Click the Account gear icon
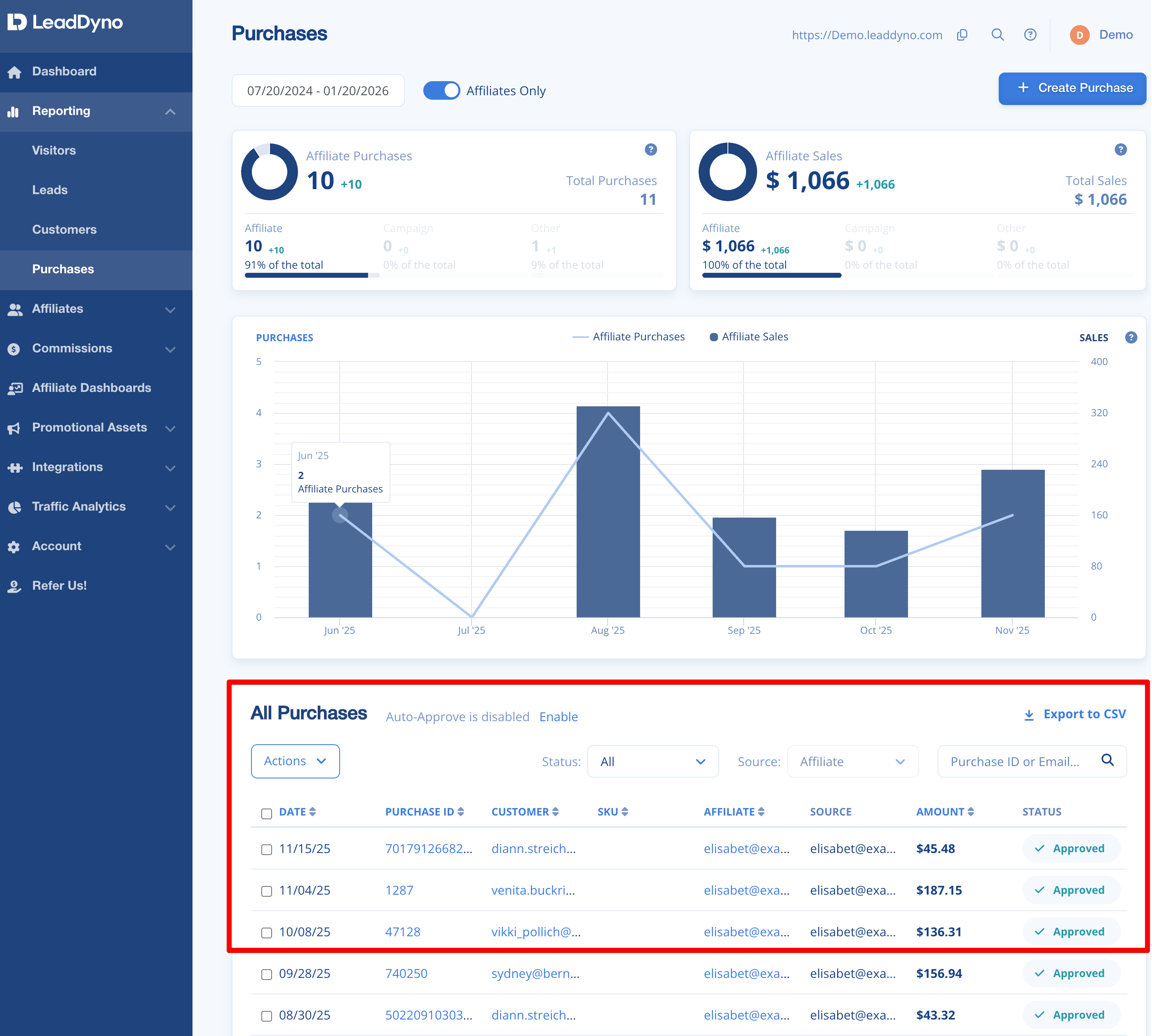 point(14,547)
